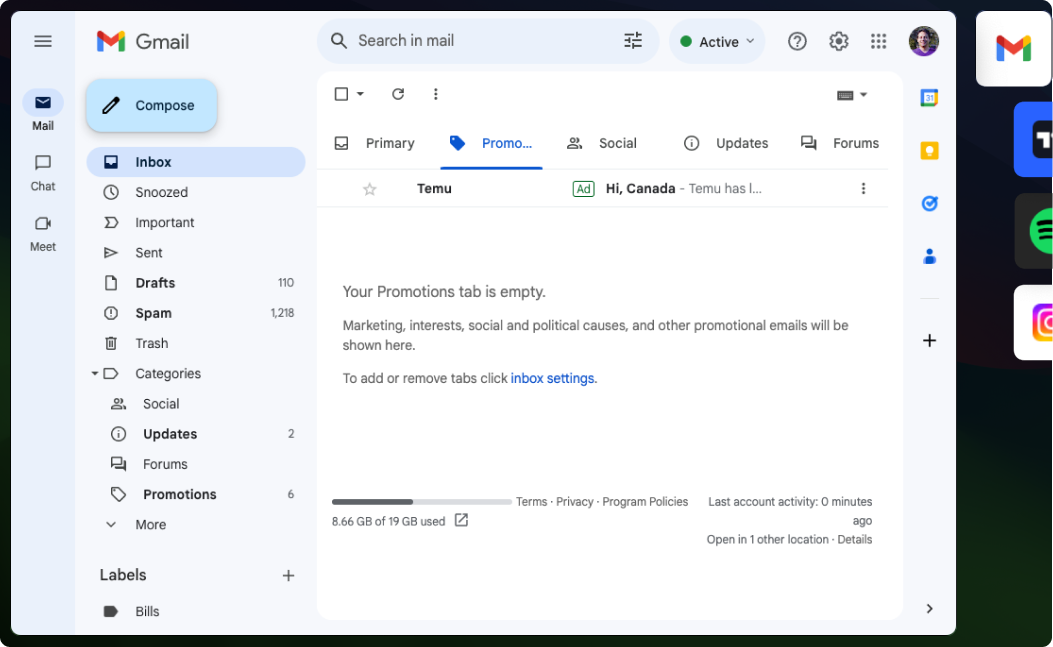Viewport: 1053px width, 647px height.
Task: Open the Program Policies link
Action: 645,502
